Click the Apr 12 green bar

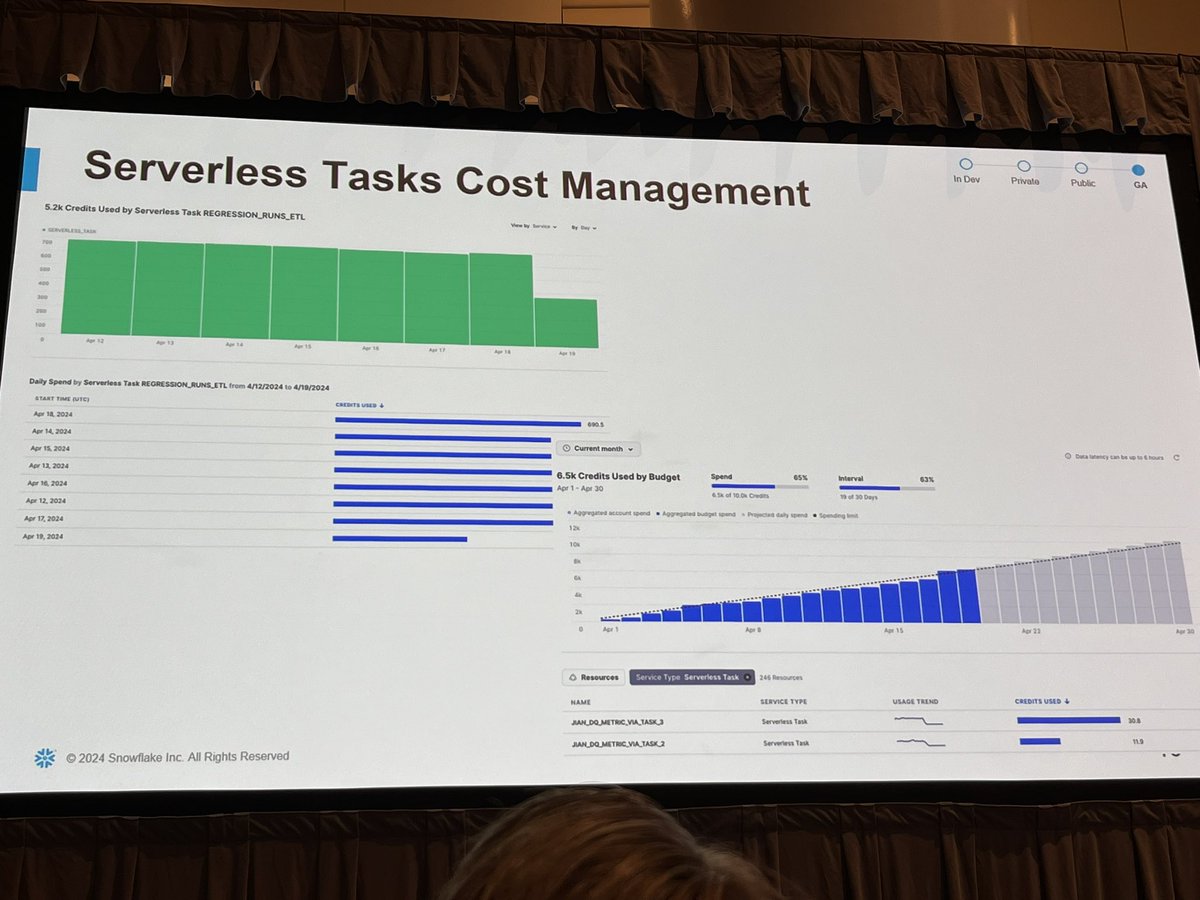[97, 287]
